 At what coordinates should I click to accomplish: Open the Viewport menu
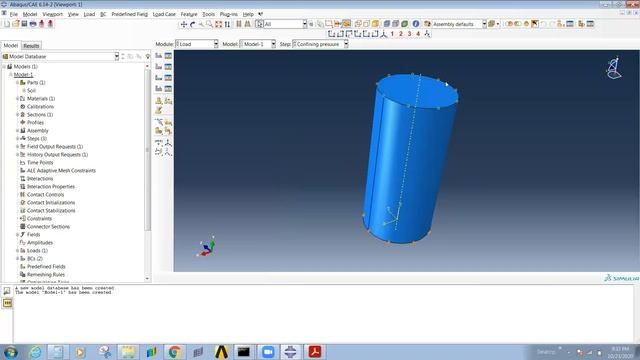[x=52, y=14]
